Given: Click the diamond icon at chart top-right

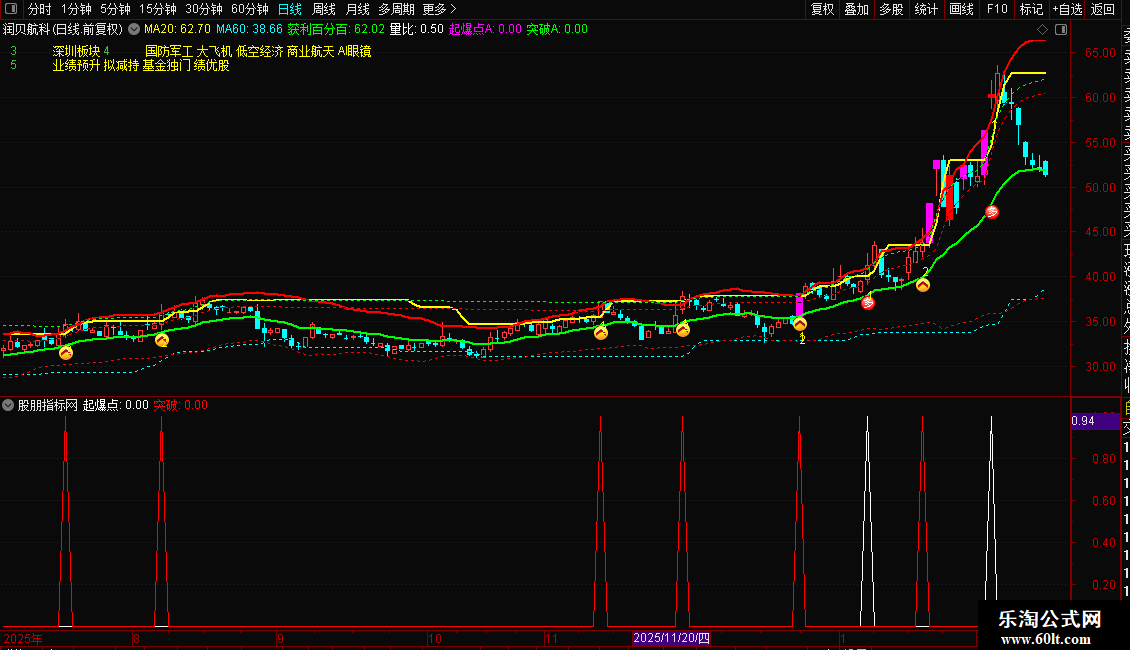Looking at the screenshot, I should point(1043,29).
